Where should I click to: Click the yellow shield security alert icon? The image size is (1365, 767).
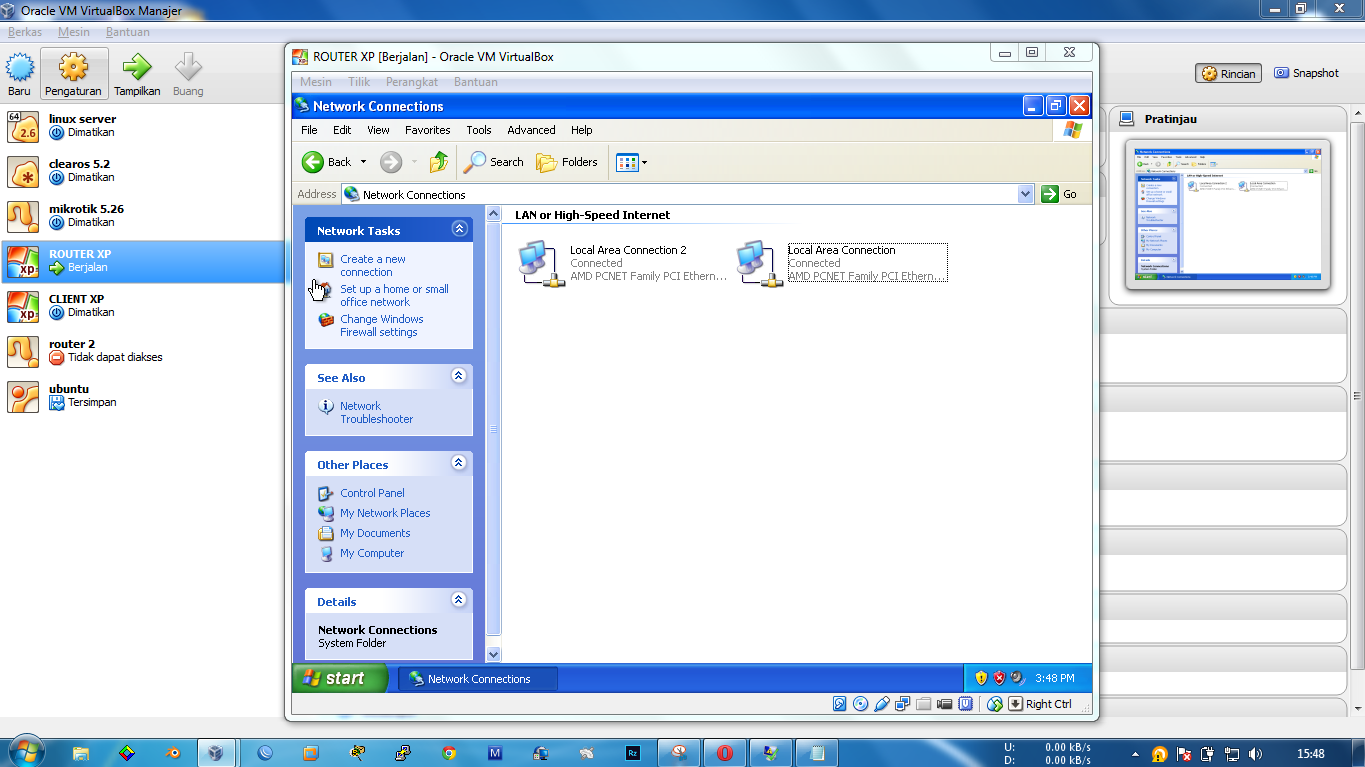point(981,678)
